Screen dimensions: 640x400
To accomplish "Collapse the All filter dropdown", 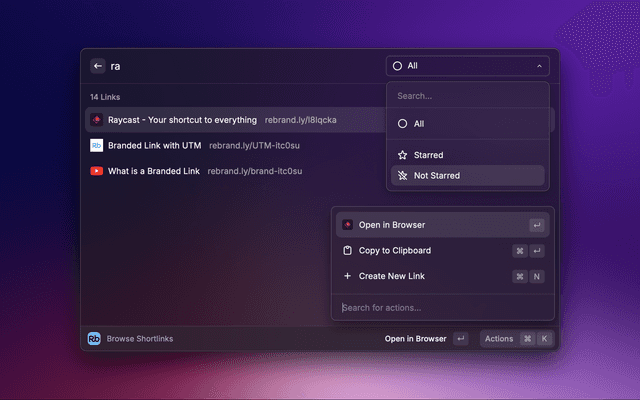I will pyautogui.click(x=467, y=66).
